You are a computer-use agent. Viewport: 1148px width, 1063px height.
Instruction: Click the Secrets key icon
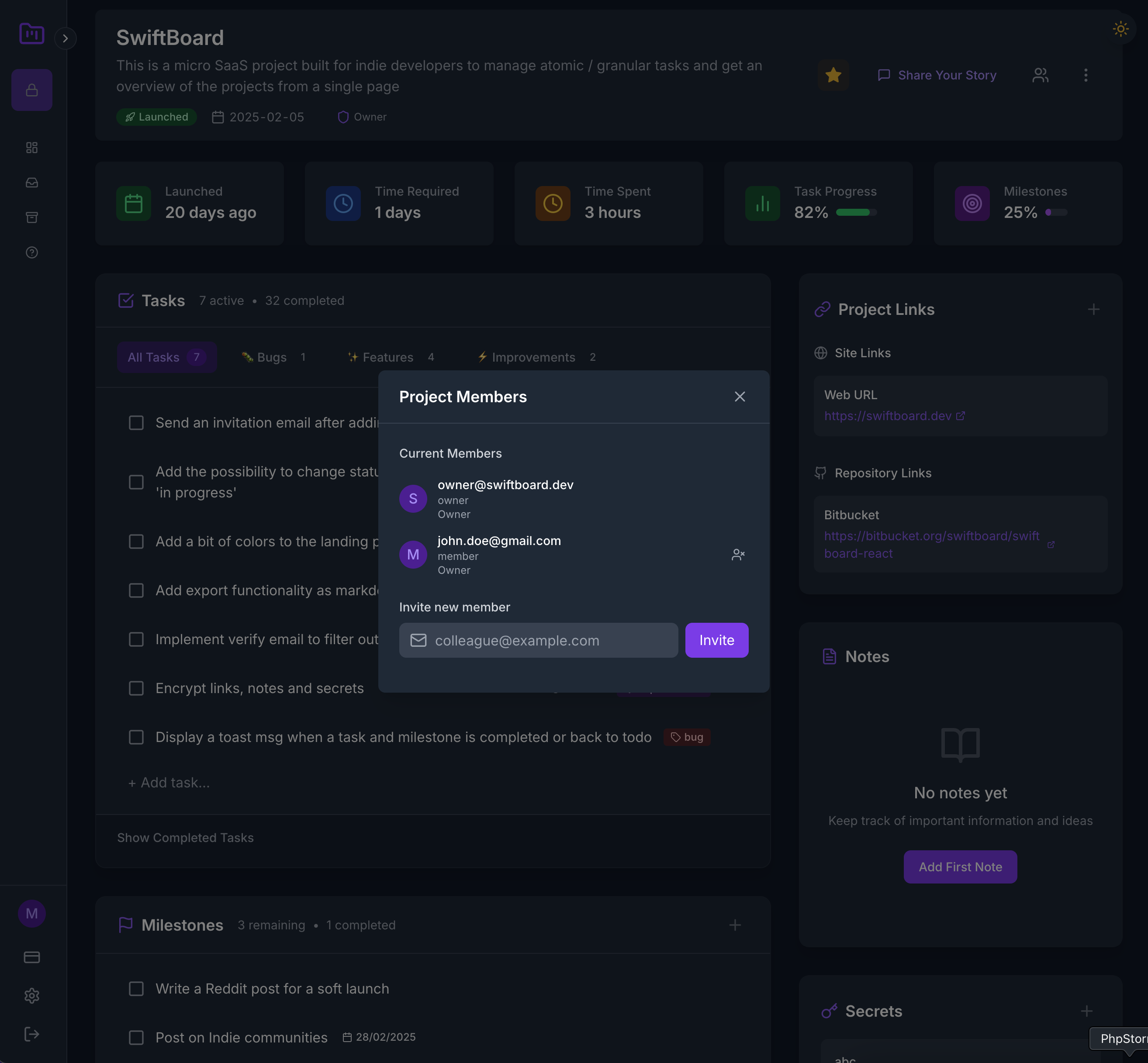[x=829, y=1011]
